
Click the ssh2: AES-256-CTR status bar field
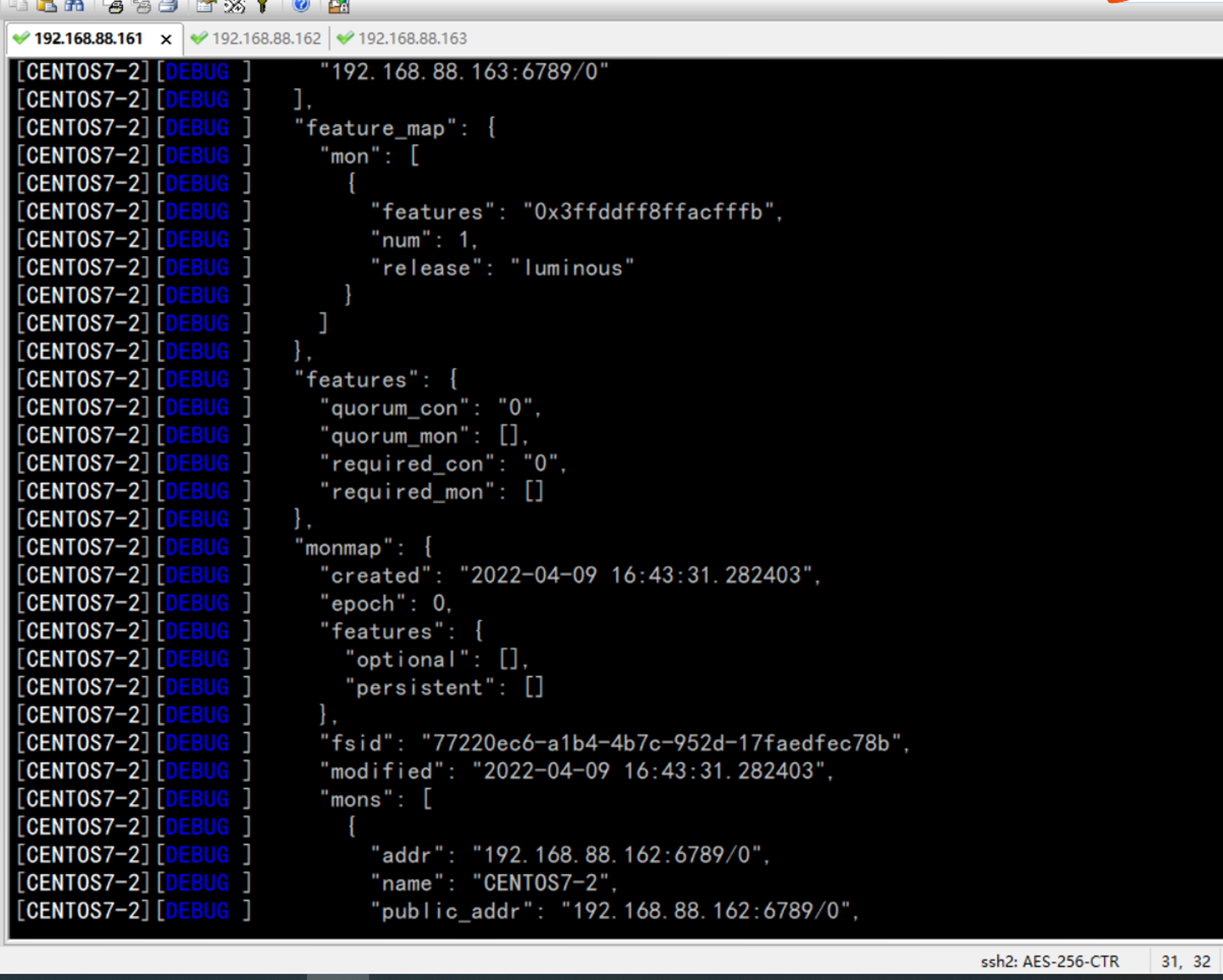point(1049,961)
